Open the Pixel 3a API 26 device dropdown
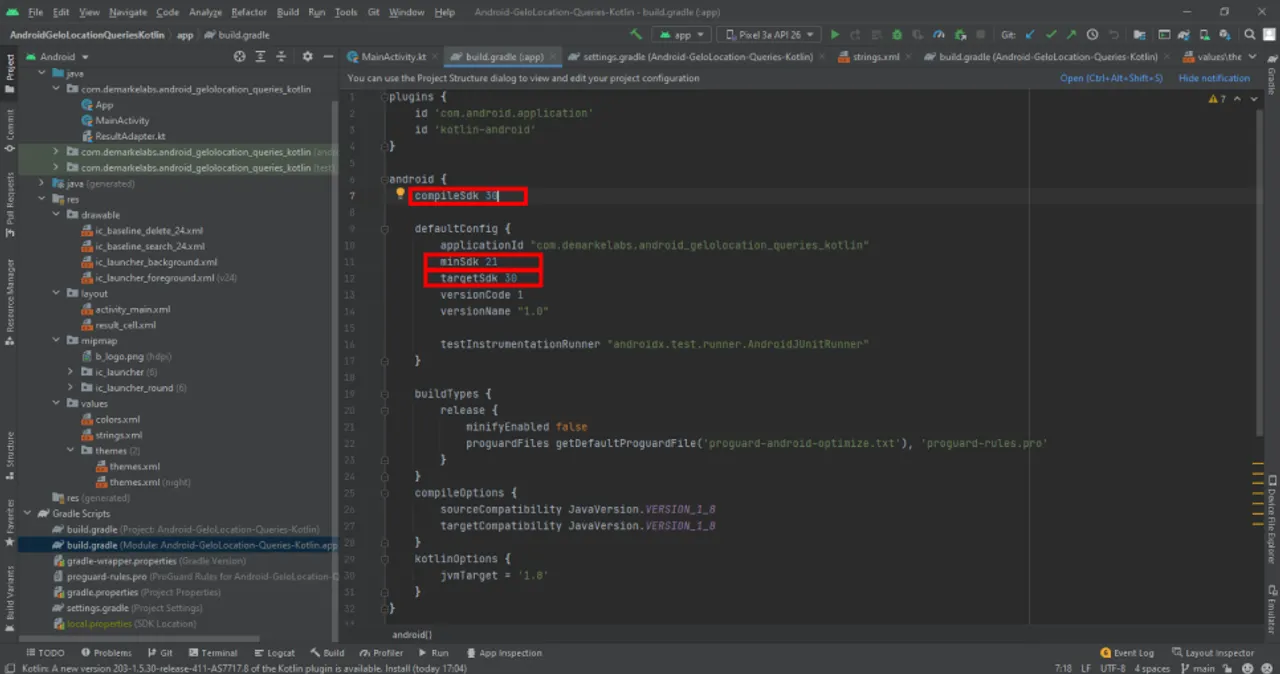The image size is (1280, 674). [x=769, y=35]
